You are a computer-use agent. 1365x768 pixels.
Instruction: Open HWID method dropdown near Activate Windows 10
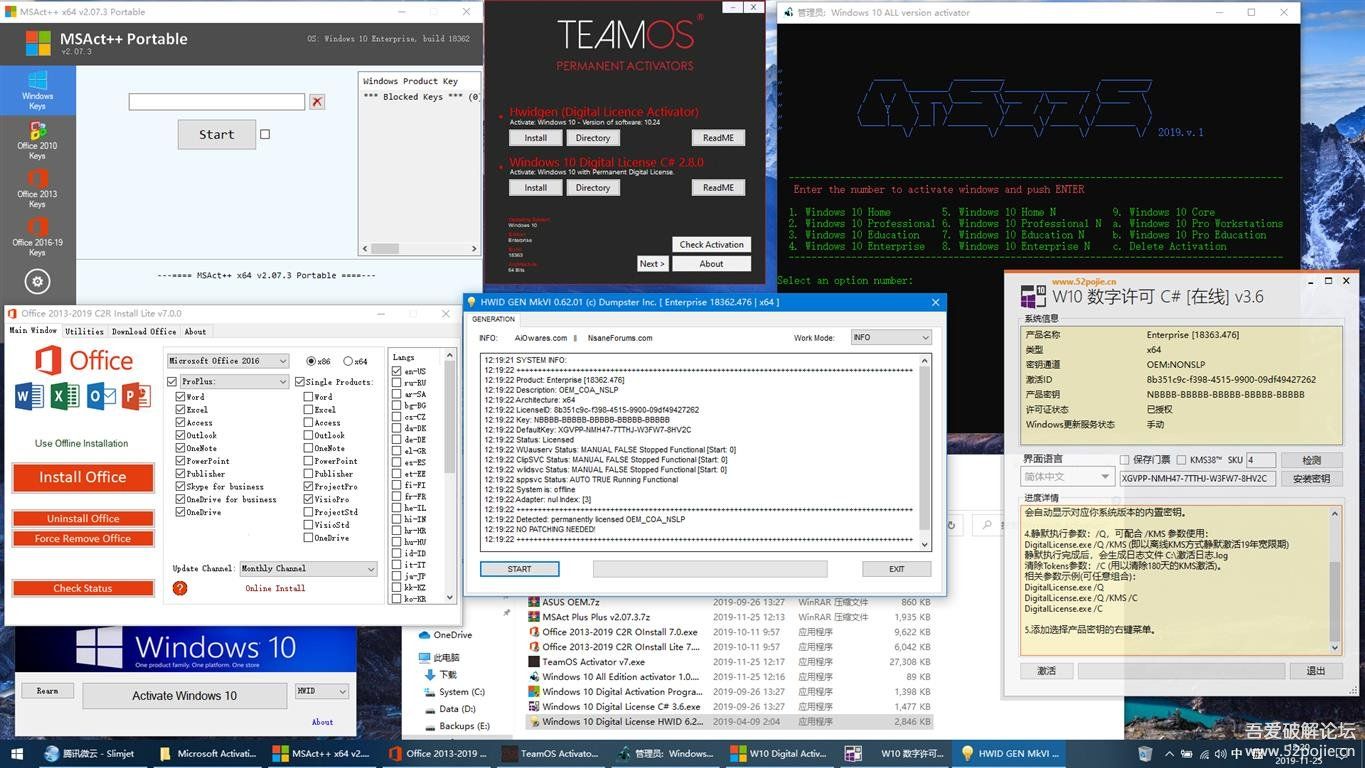322,691
